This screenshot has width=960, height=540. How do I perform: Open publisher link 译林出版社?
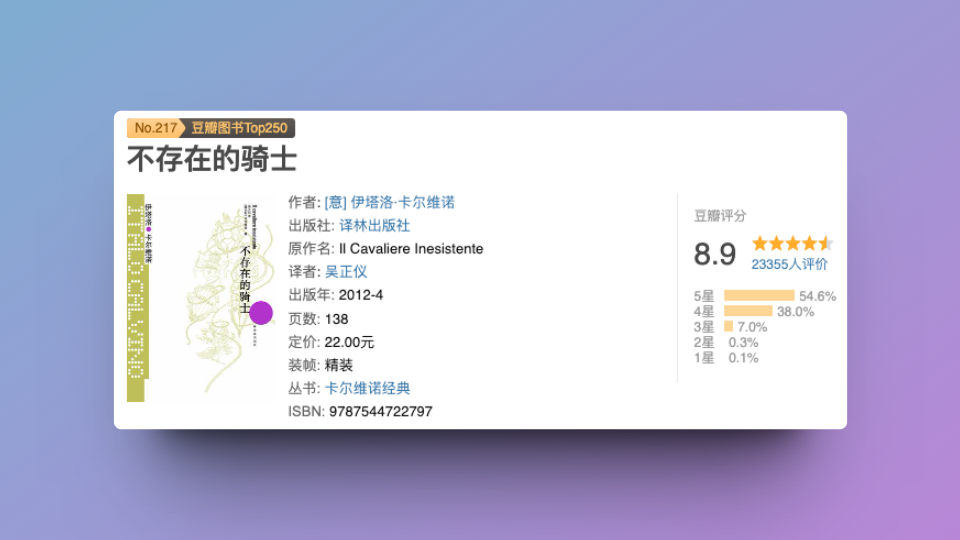point(374,225)
